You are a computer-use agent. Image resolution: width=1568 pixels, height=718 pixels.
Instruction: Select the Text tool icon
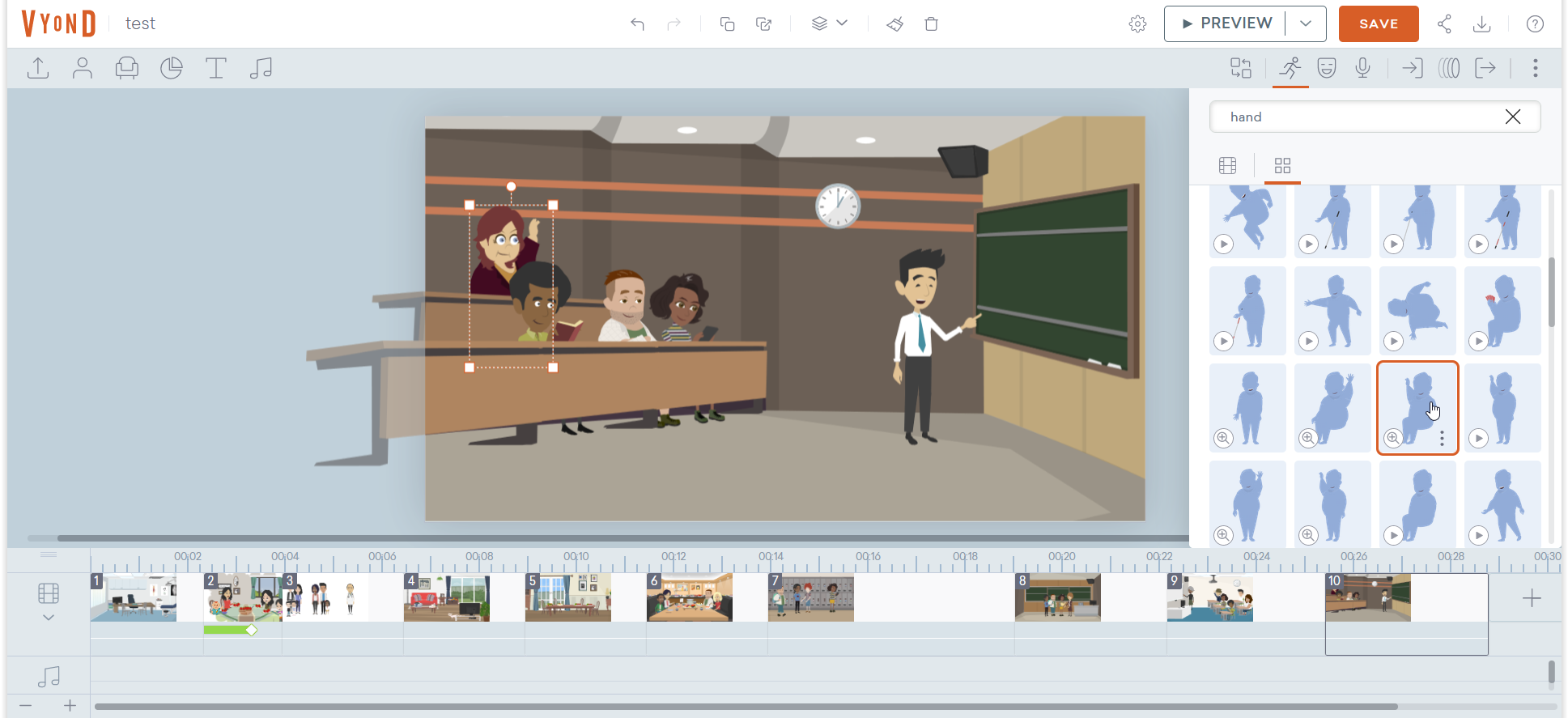click(x=215, y=68)
